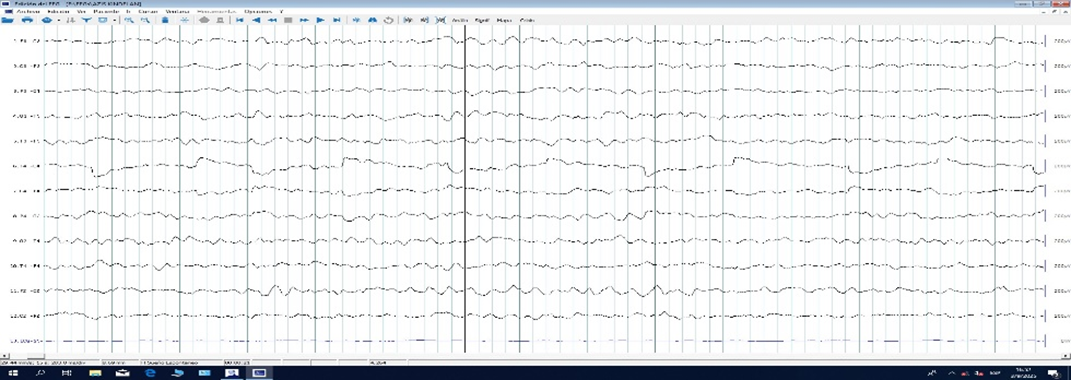1071x380 pixels.
Task: Expand hidden system tray icons chevron
Action: [952, 372]
